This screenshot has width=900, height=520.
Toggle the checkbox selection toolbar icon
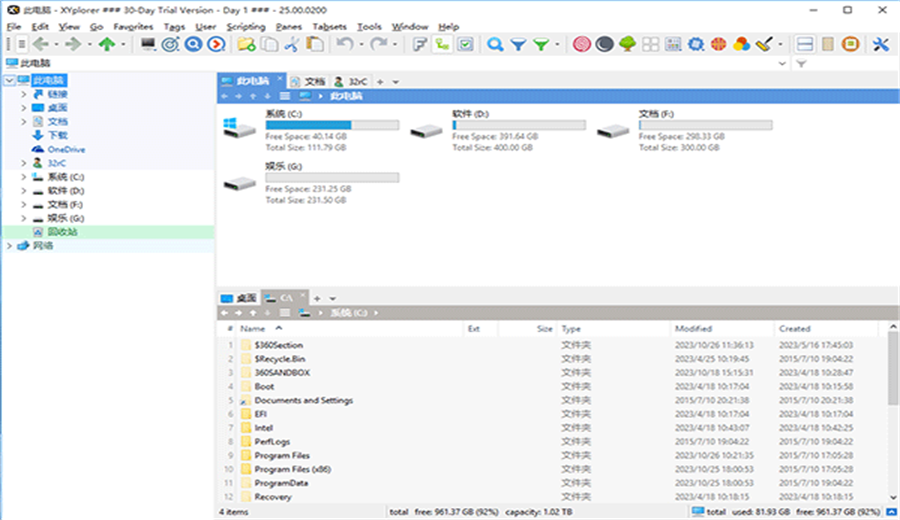pyautogui.click(x=465, y=44)
